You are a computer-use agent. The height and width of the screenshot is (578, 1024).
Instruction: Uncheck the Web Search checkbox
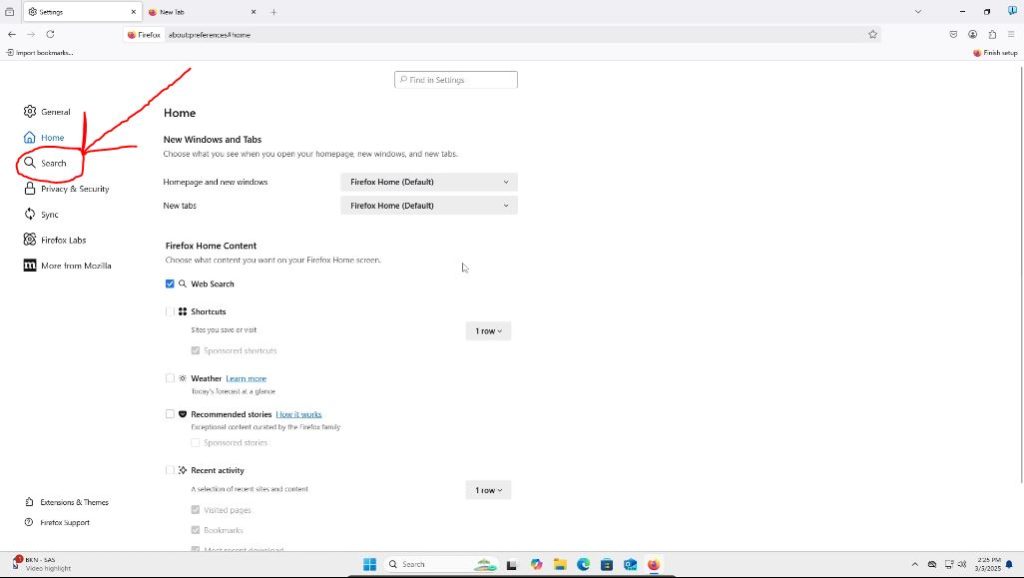170,284
